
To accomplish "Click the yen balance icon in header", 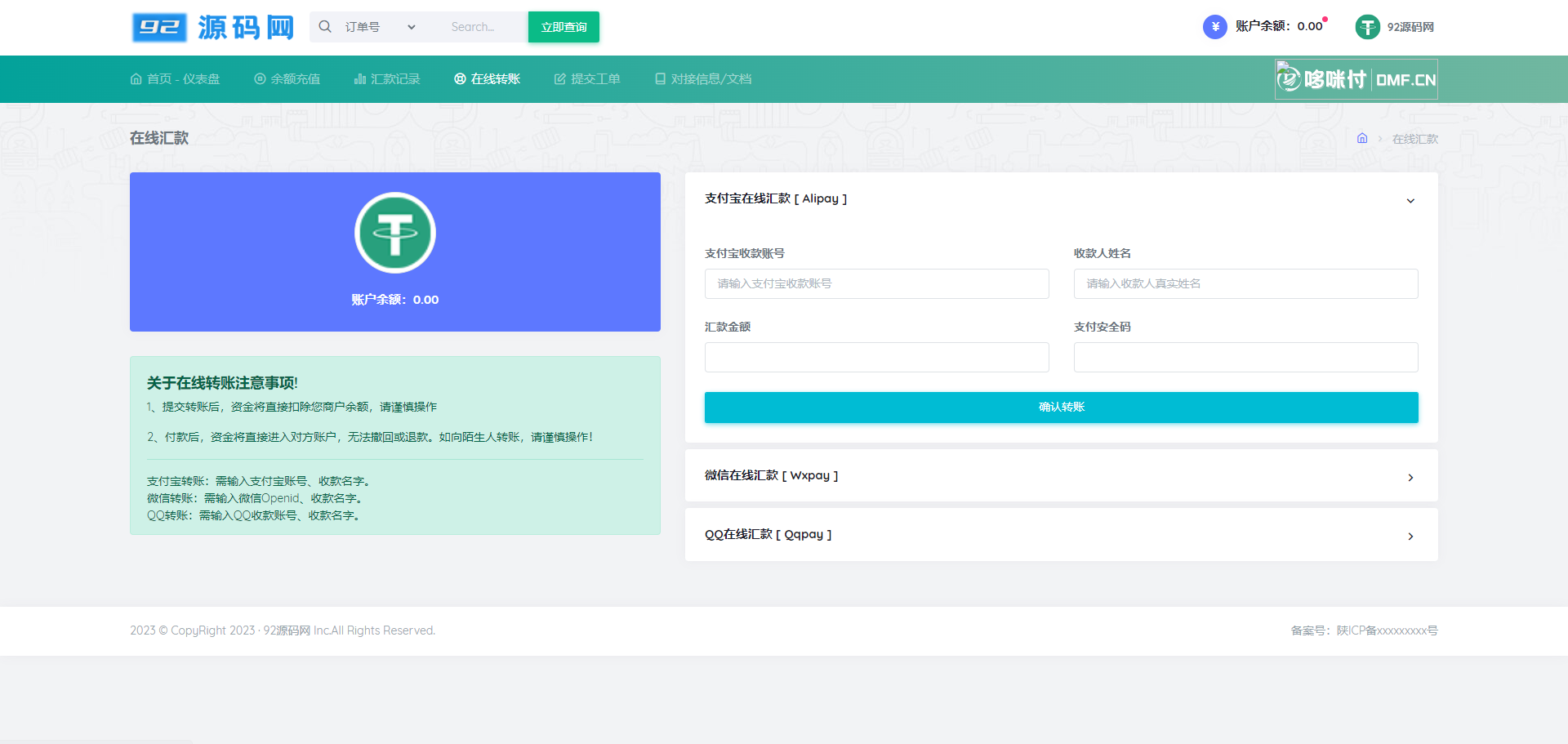I will pos(1215,27).
